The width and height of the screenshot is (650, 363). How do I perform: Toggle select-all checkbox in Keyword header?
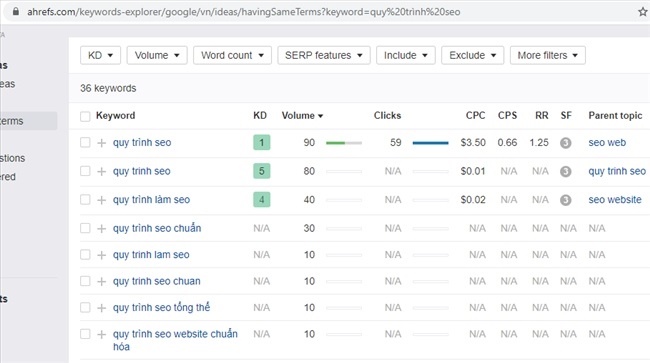[x=85, y=116]
